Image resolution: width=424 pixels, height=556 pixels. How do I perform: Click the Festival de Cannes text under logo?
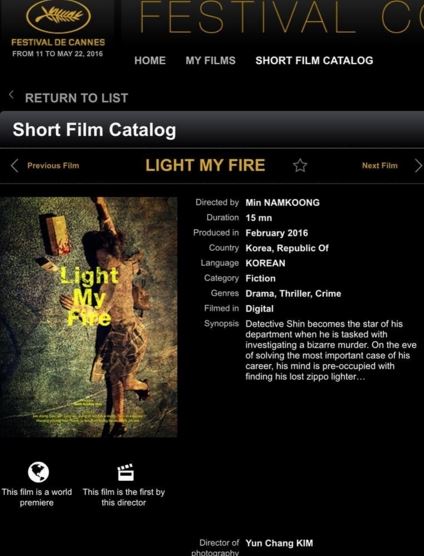(58, 43)
